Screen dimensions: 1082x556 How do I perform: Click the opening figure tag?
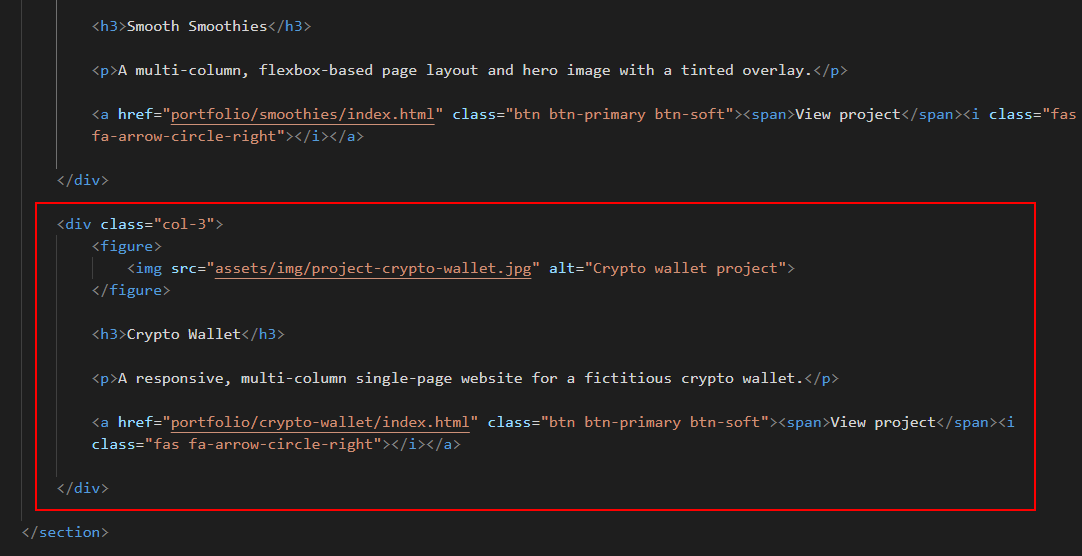pos(127,246)
